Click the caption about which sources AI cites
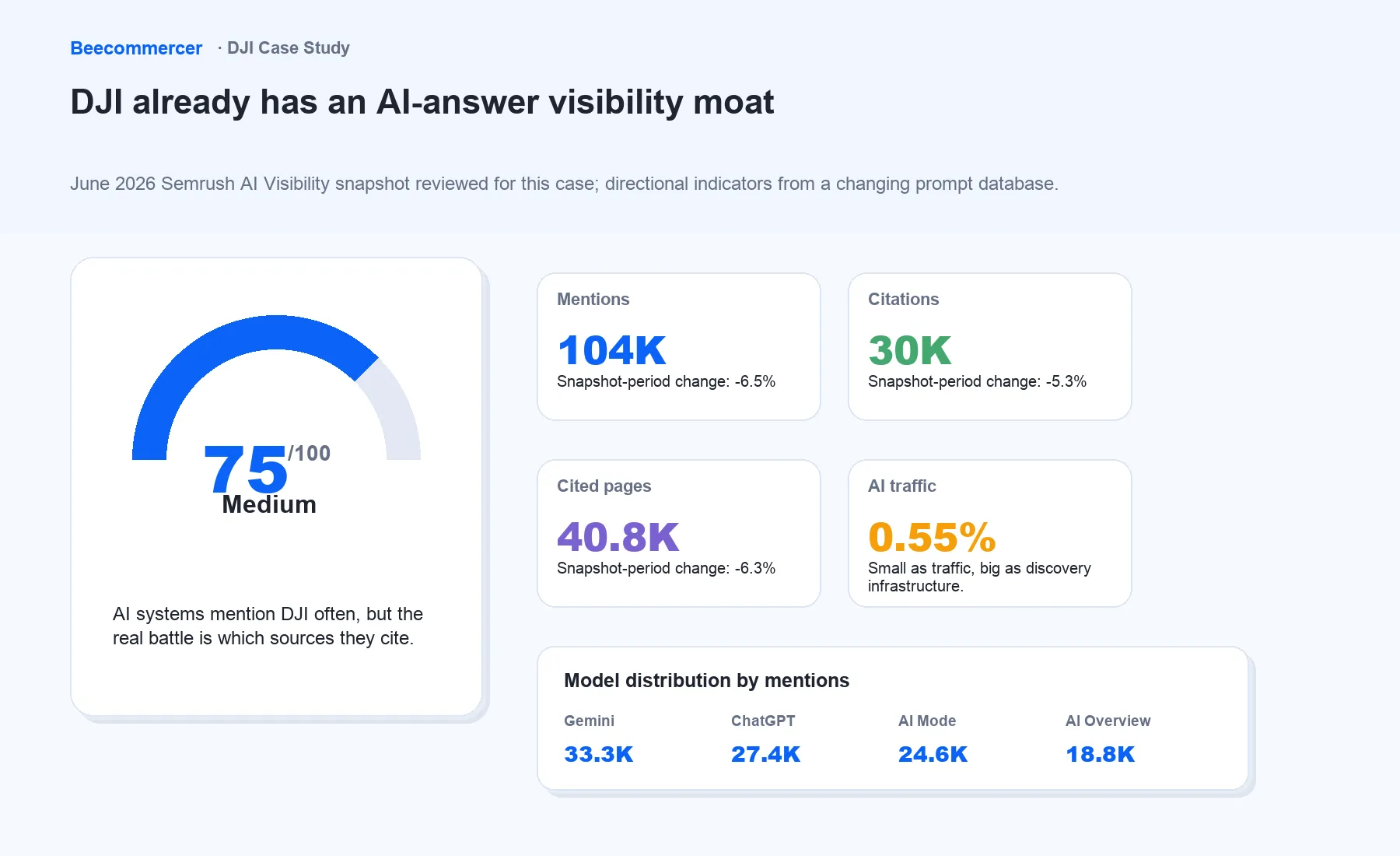1400x856 pixels. click(268, 626)
